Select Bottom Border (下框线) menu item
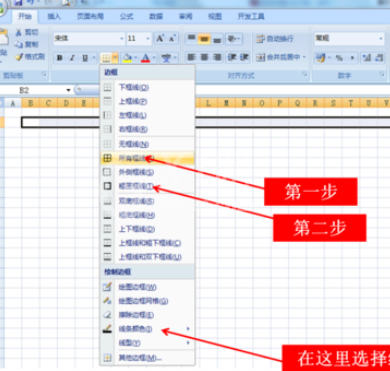This screenshot has height=371, width=390. point(147,88)
